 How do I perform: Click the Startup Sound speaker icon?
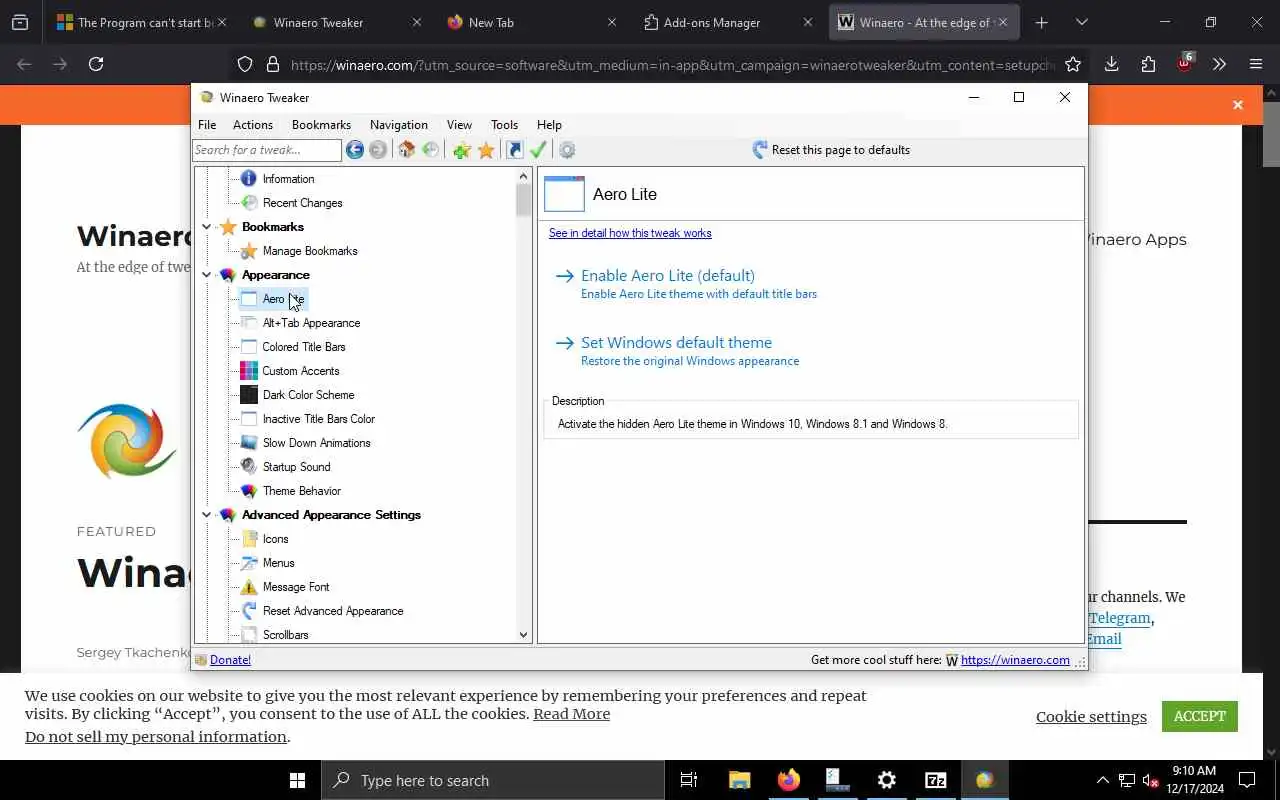[x=249, y=467]
